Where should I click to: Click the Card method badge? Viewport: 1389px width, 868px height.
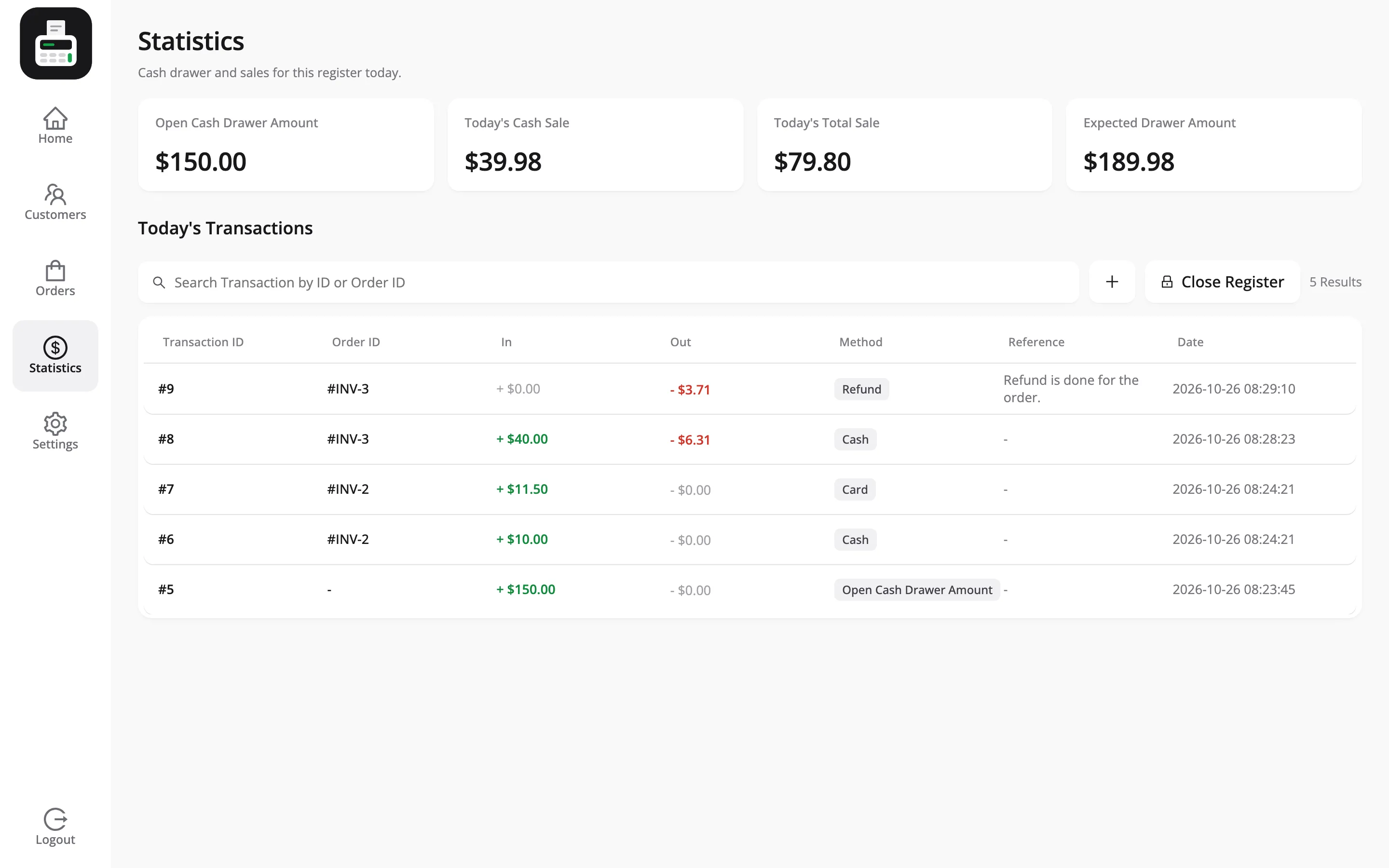click(855, 489)
